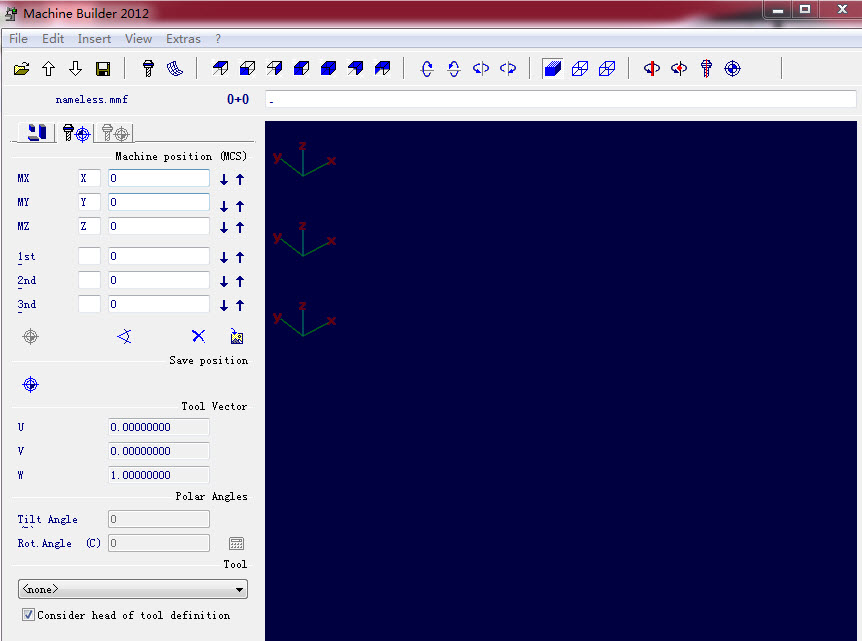Click the Tilt Angle input field
862x641 pixels.
[x=159, y=519]
